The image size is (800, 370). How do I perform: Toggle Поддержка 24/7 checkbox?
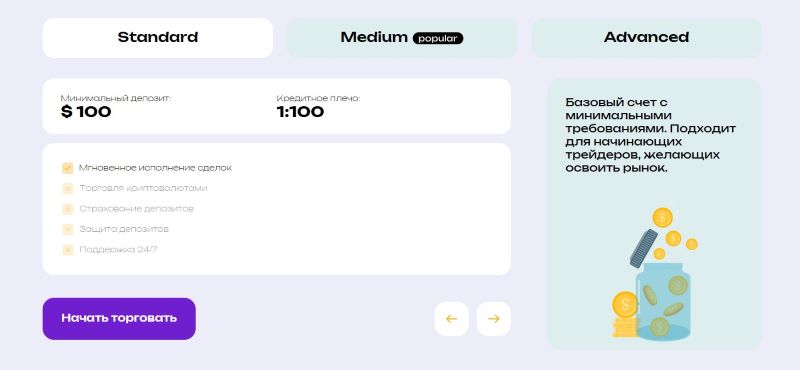point(67,250)
